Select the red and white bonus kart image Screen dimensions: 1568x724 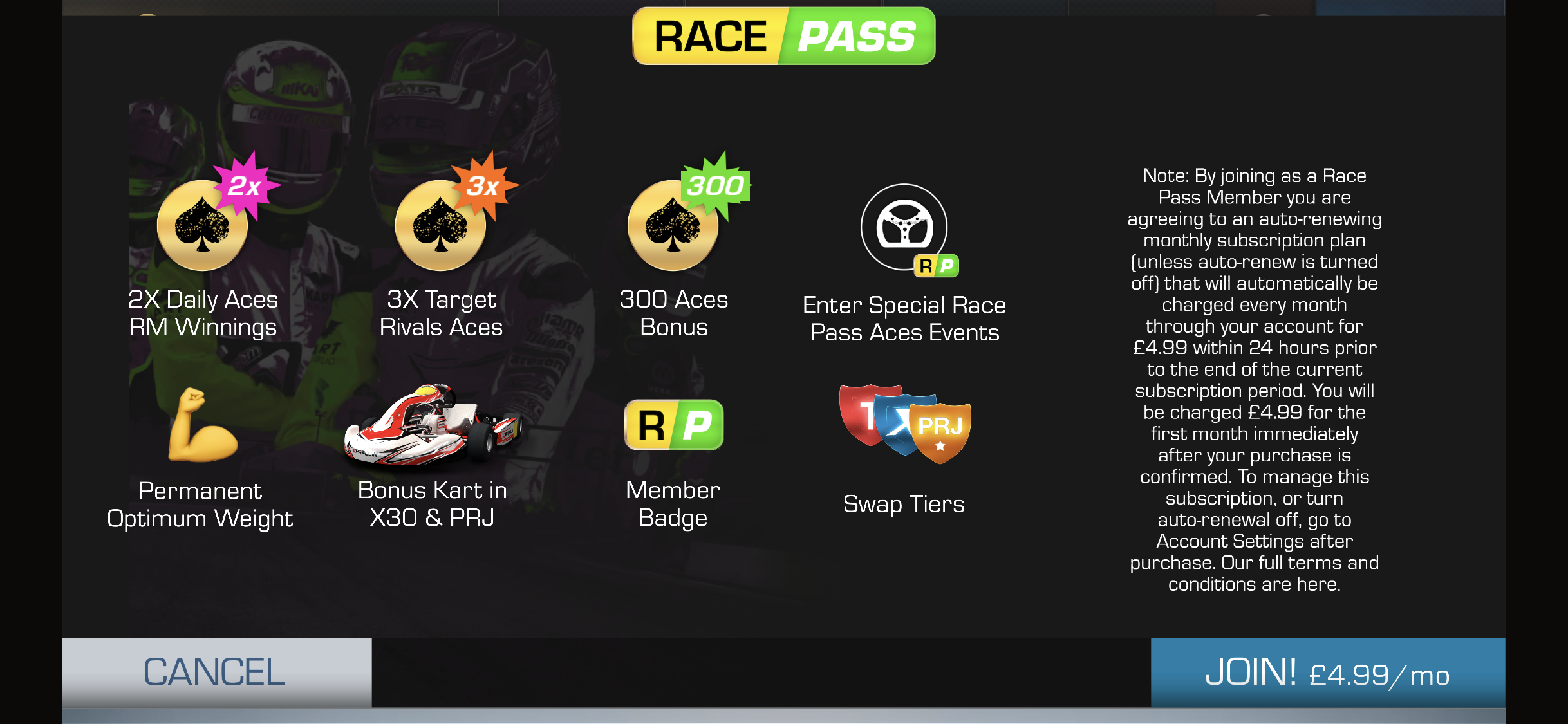(x=433, y=425)
